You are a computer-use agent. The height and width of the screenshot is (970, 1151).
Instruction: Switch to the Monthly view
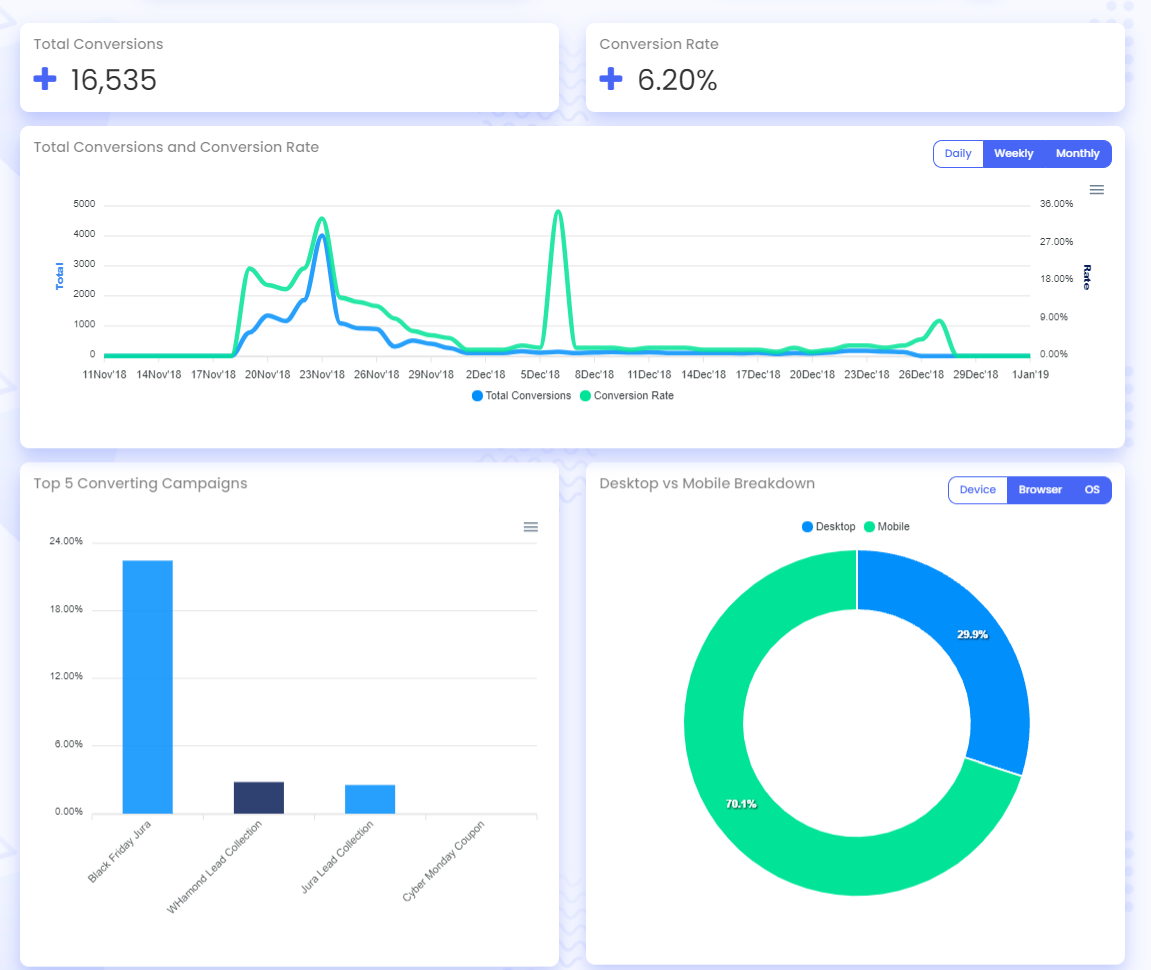(x=1077, y=153)
